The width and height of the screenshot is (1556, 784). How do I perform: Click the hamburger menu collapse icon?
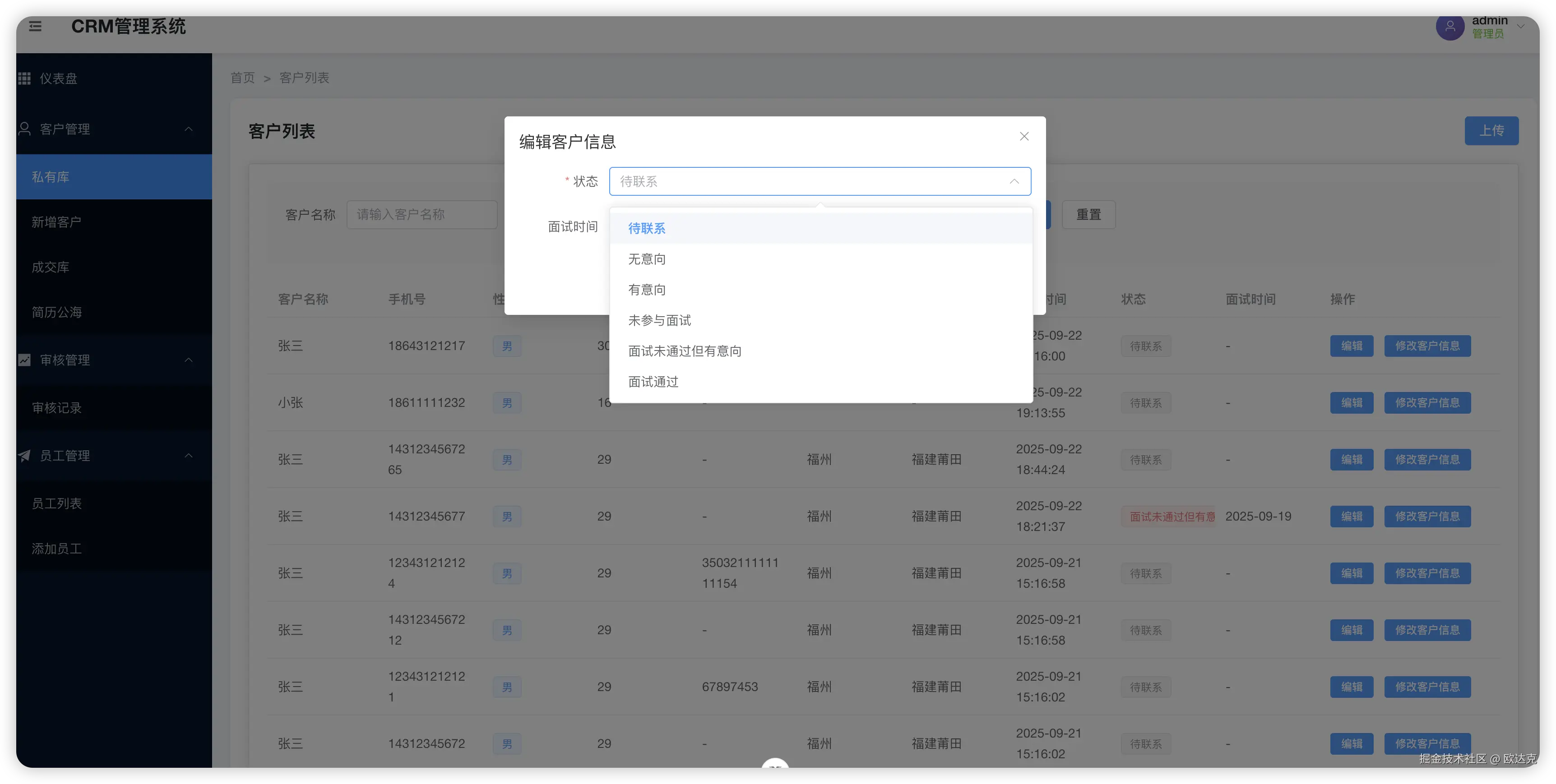(35, 27)
